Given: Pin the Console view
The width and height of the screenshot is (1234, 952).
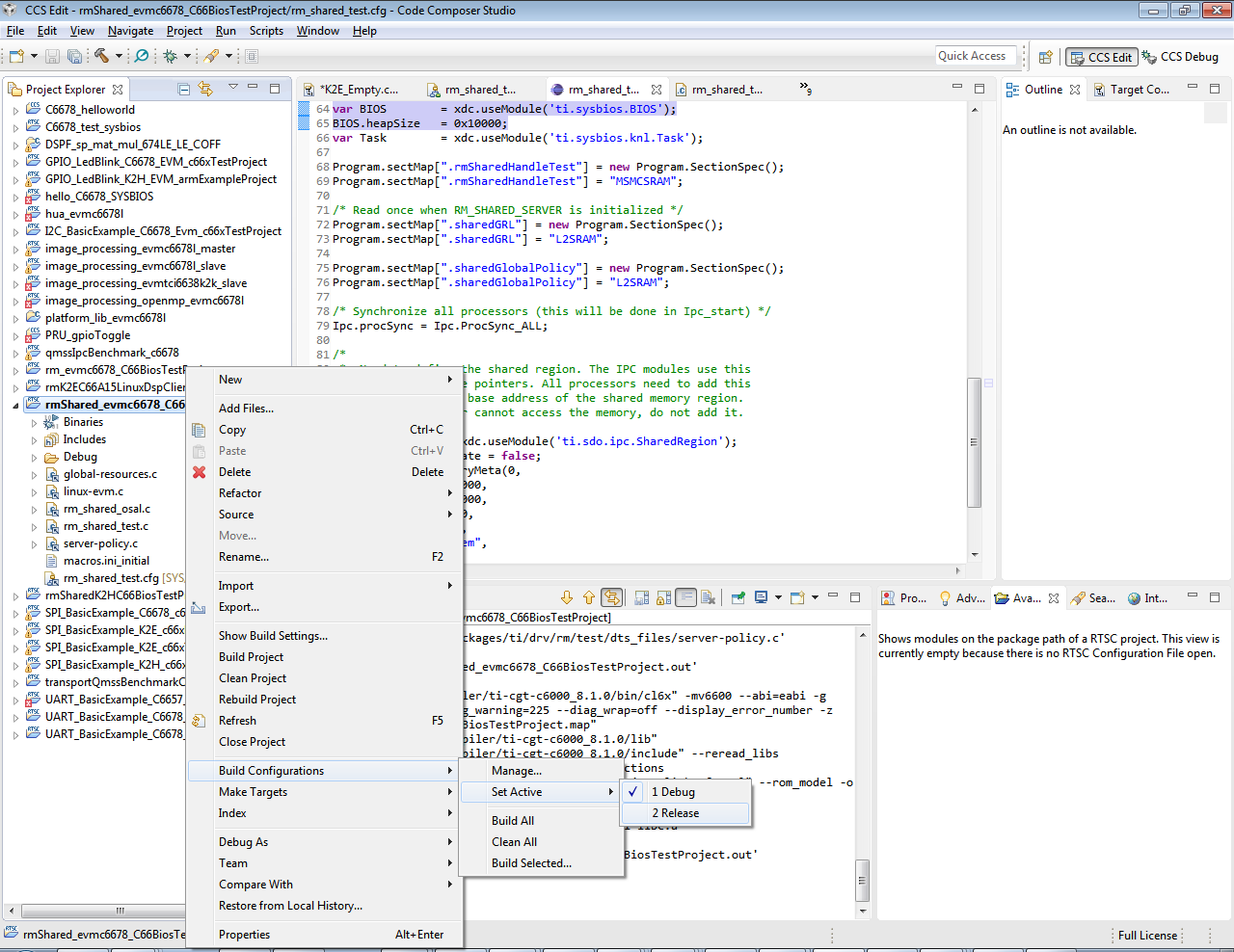Looking at the screenshot, I should pos(738,597).
